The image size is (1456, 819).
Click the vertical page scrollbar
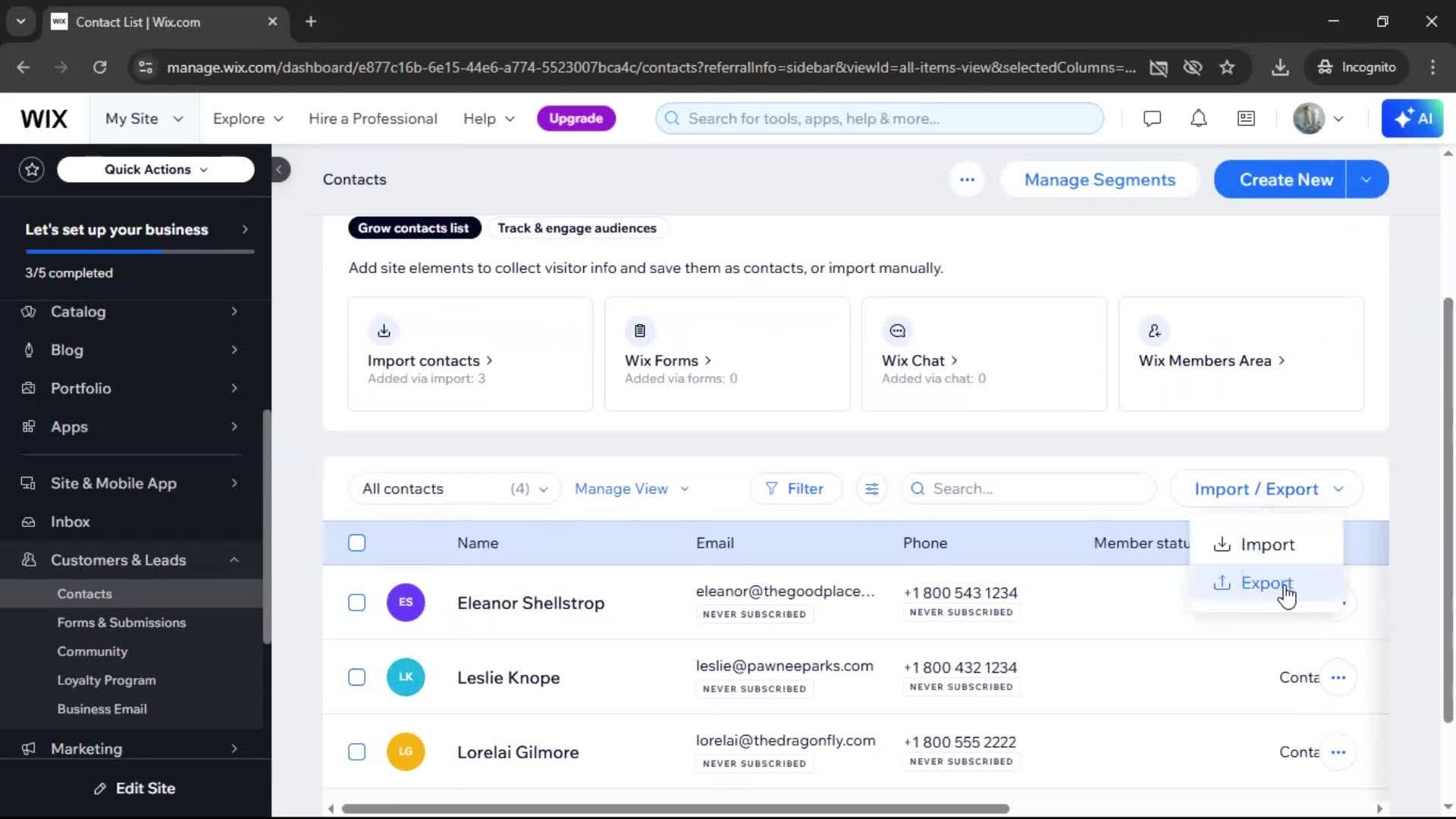[x=1448, y=510]
